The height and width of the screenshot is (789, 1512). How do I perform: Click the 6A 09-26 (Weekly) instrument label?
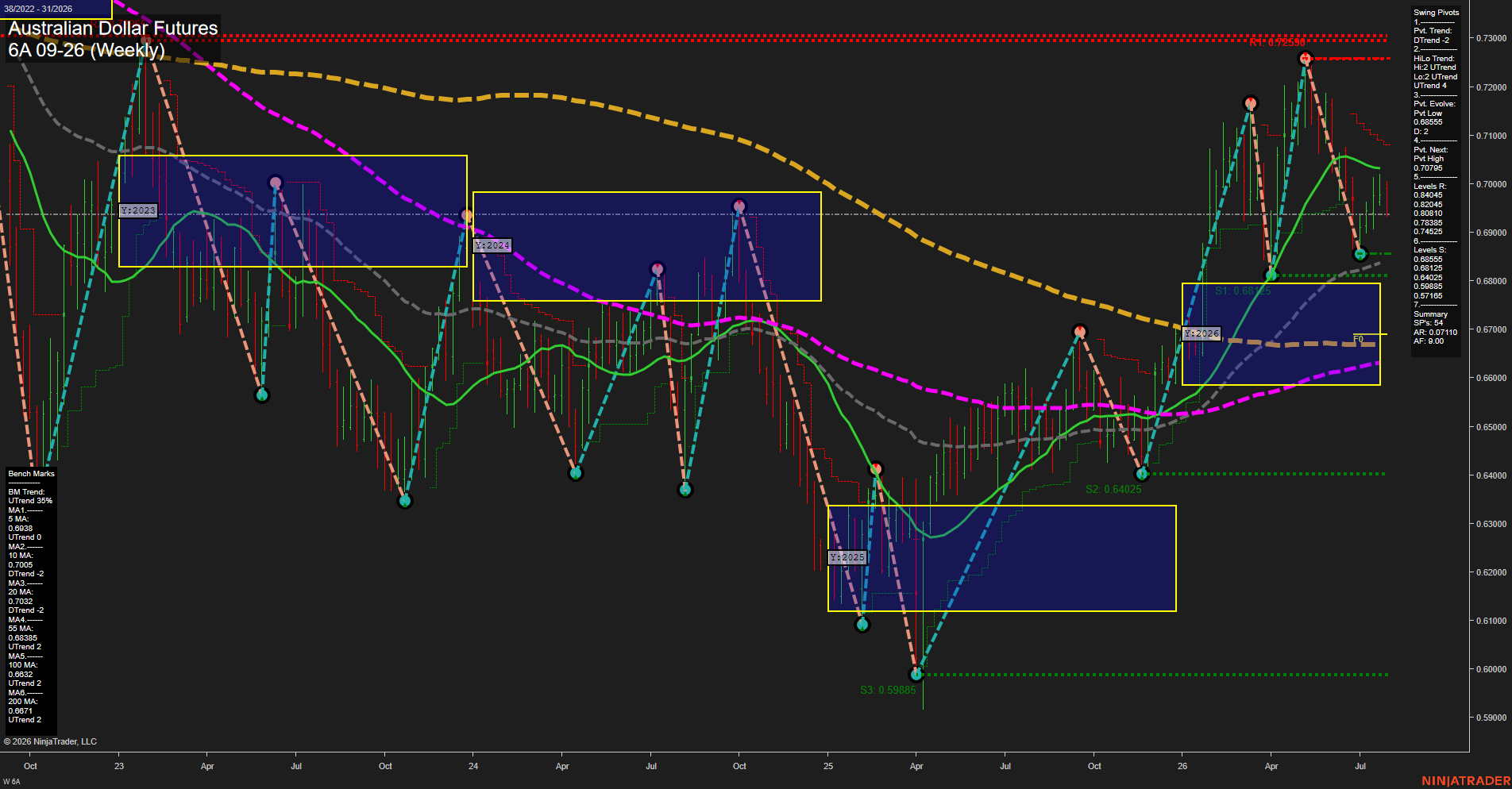click(x=87, y=51)
